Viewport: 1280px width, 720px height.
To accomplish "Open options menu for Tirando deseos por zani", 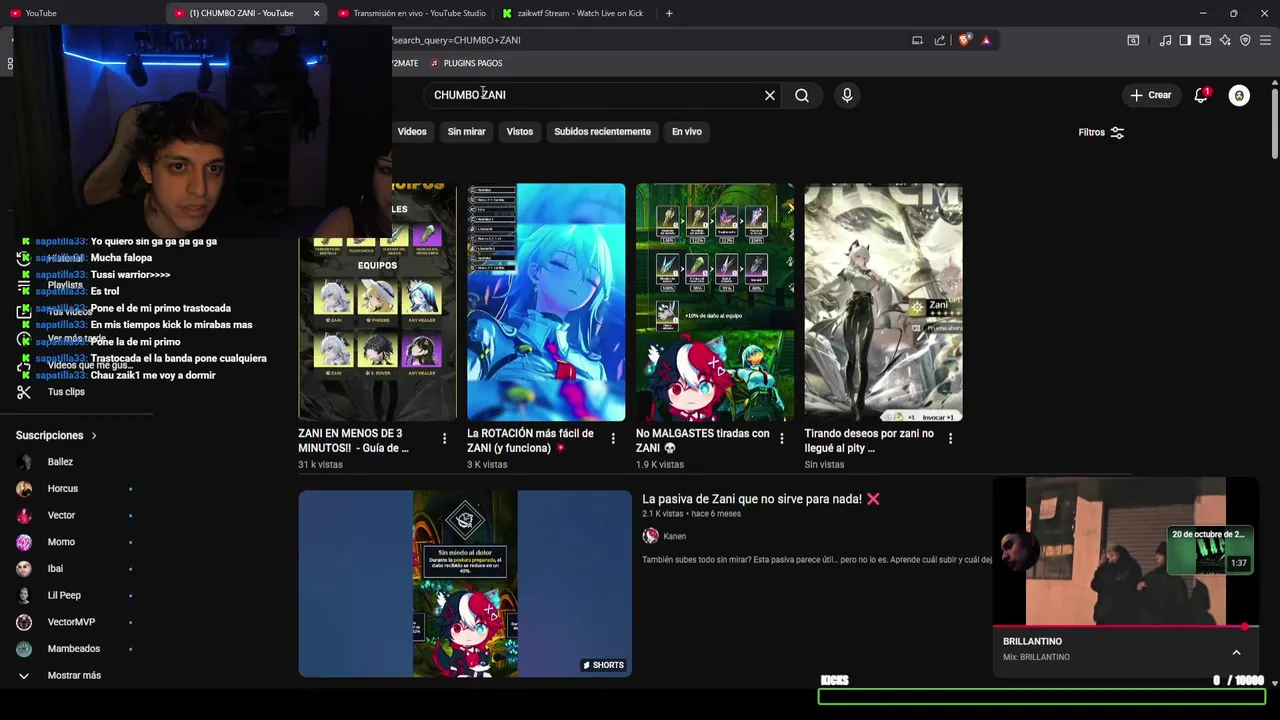I will click(950, 438).
